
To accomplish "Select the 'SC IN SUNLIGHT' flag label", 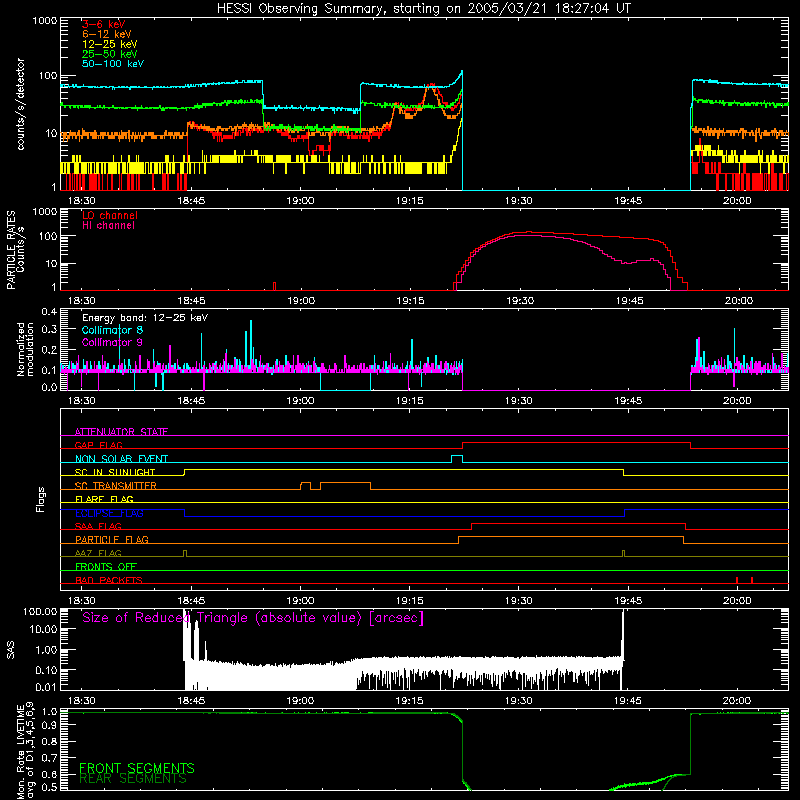I will tap(115, 472).
